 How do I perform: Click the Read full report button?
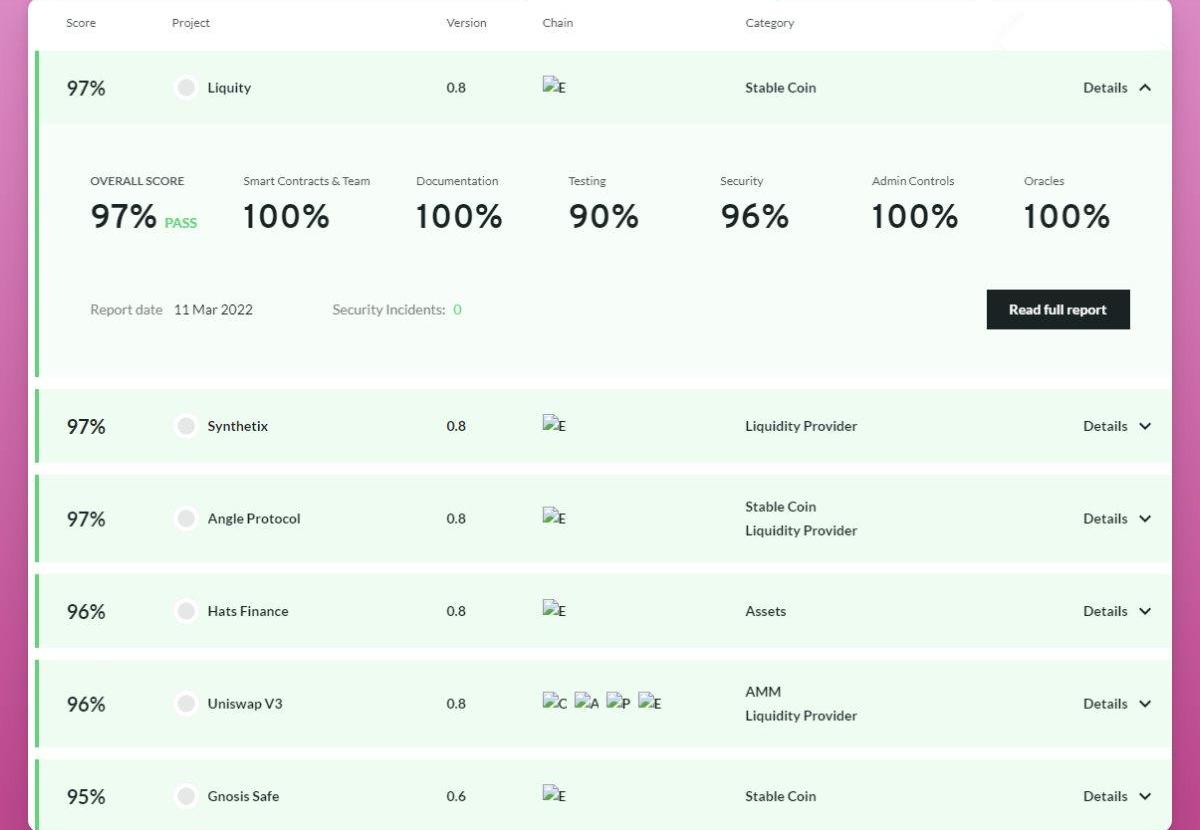(x=1057, y=310)
